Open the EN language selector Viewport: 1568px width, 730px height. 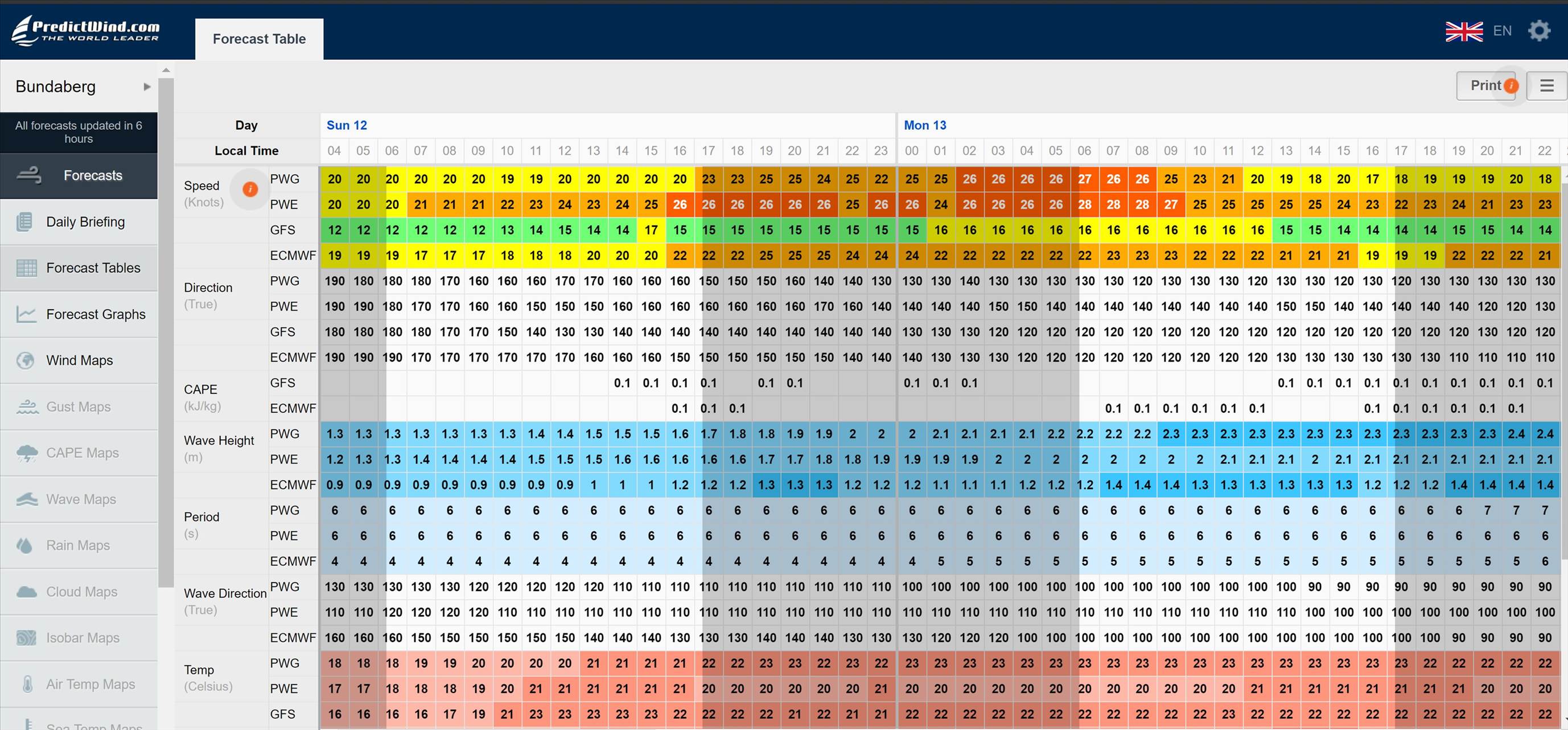point(1501,31)
